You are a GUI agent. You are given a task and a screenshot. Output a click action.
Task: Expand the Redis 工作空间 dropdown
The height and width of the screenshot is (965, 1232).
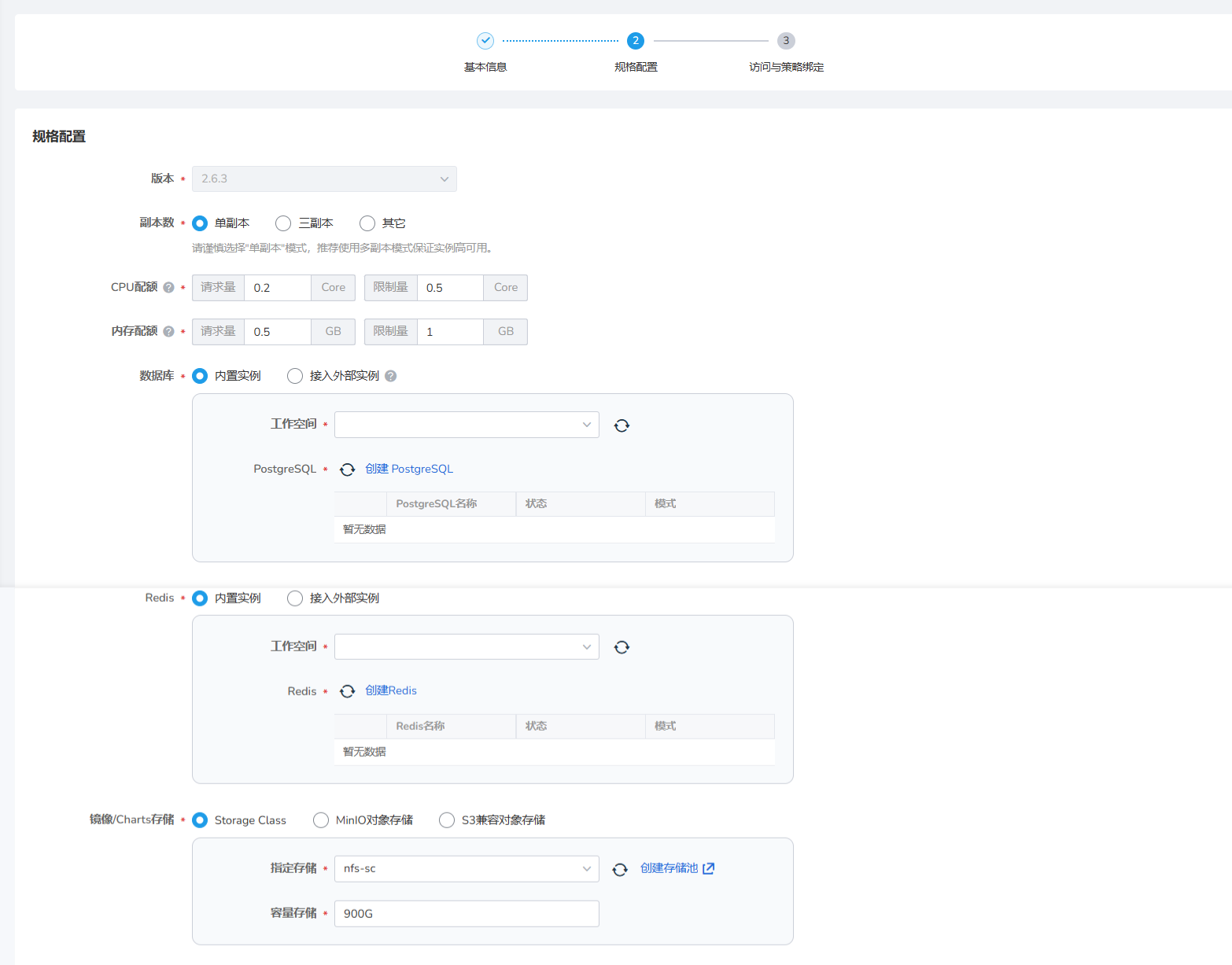click(x=466, y=646)
